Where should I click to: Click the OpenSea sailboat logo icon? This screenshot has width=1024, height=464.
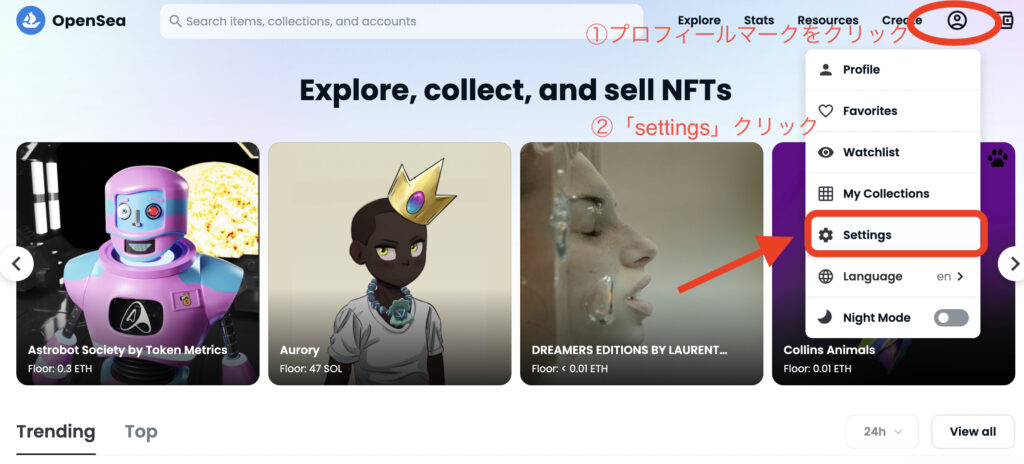31,21
